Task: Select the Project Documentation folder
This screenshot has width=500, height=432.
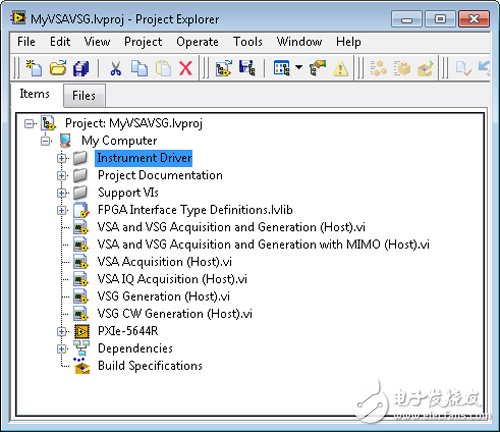Action: click(x=160, y=175)
